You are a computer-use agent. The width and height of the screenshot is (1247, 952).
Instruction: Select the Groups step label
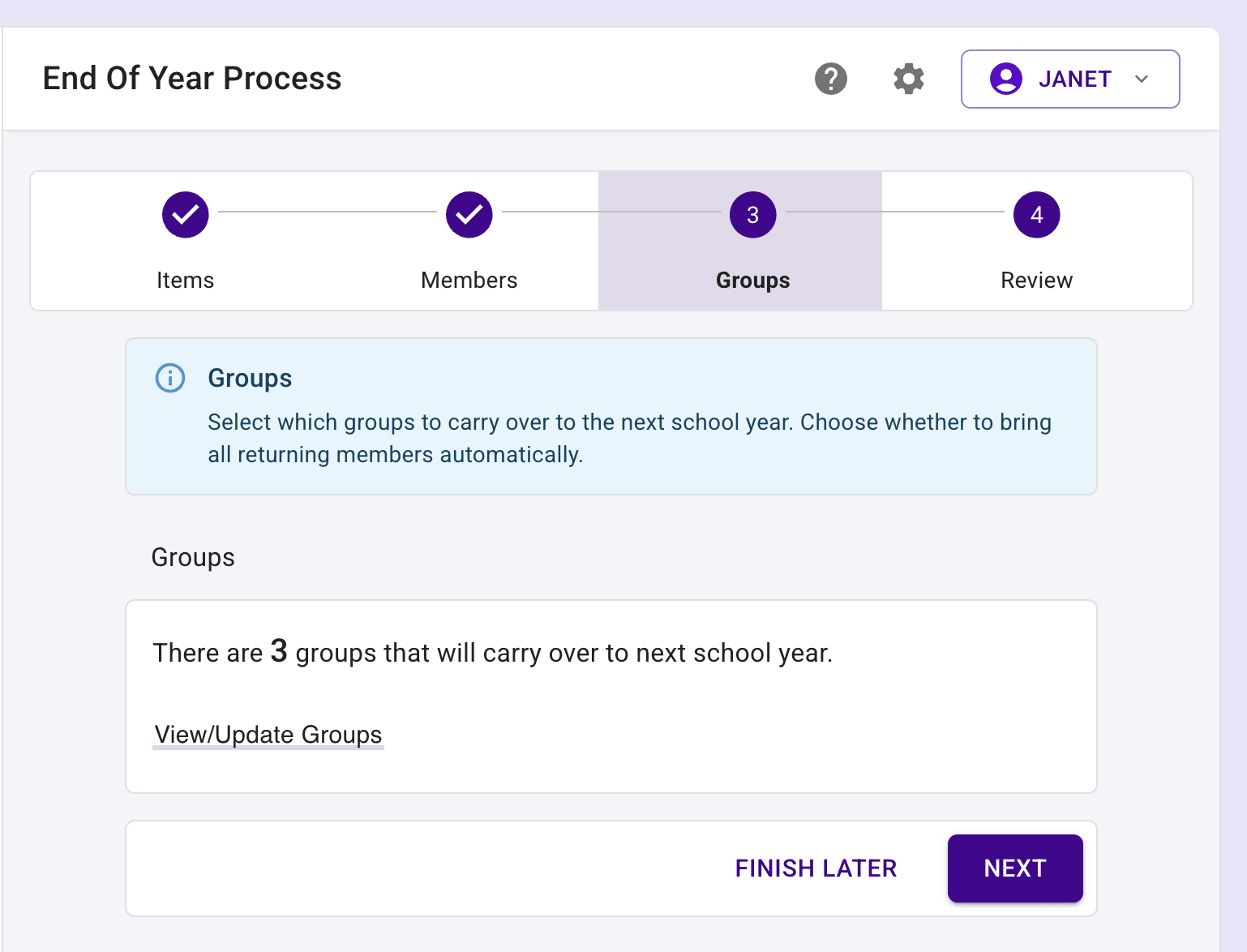(x=753, y=280)
